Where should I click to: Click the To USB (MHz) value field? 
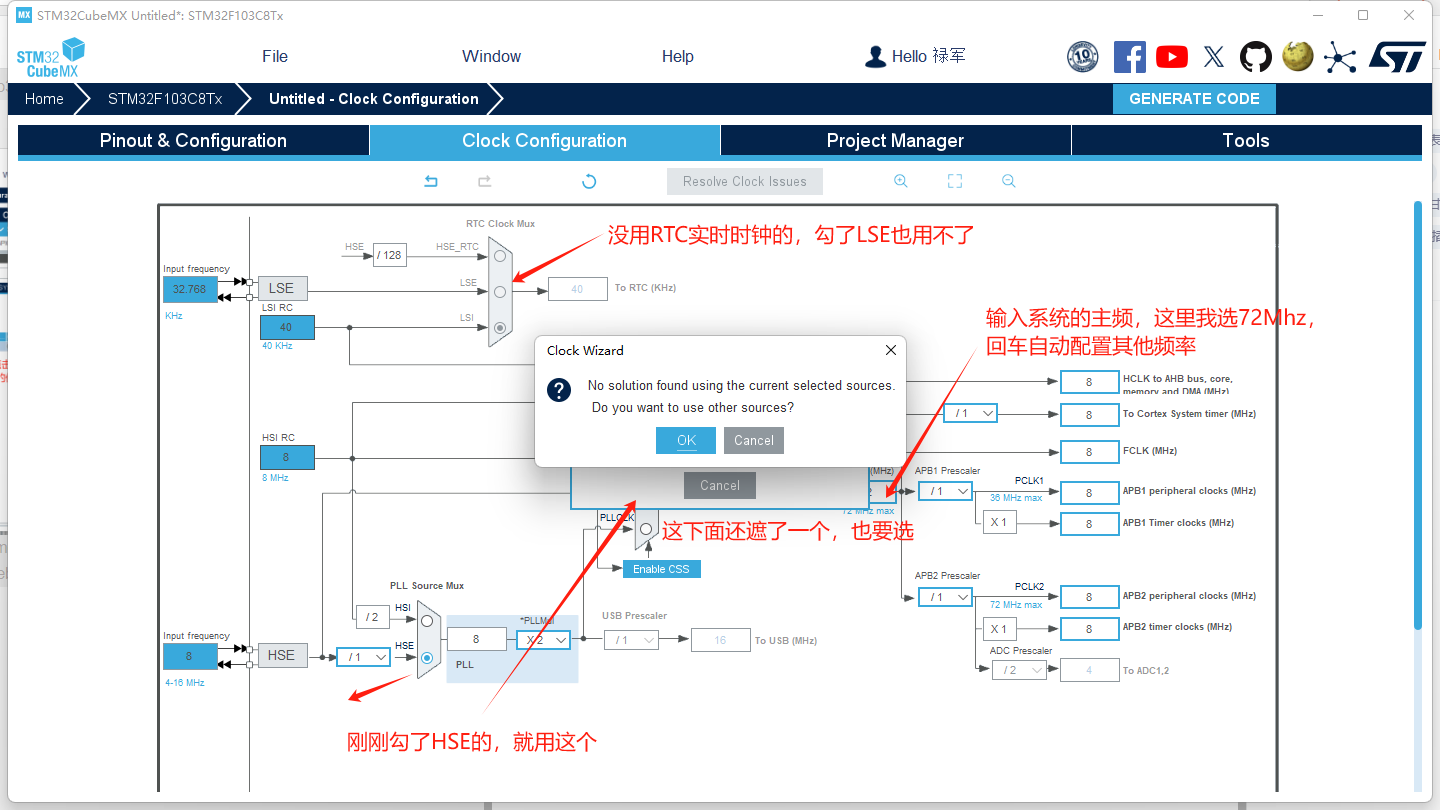click(x=720, y=640)
